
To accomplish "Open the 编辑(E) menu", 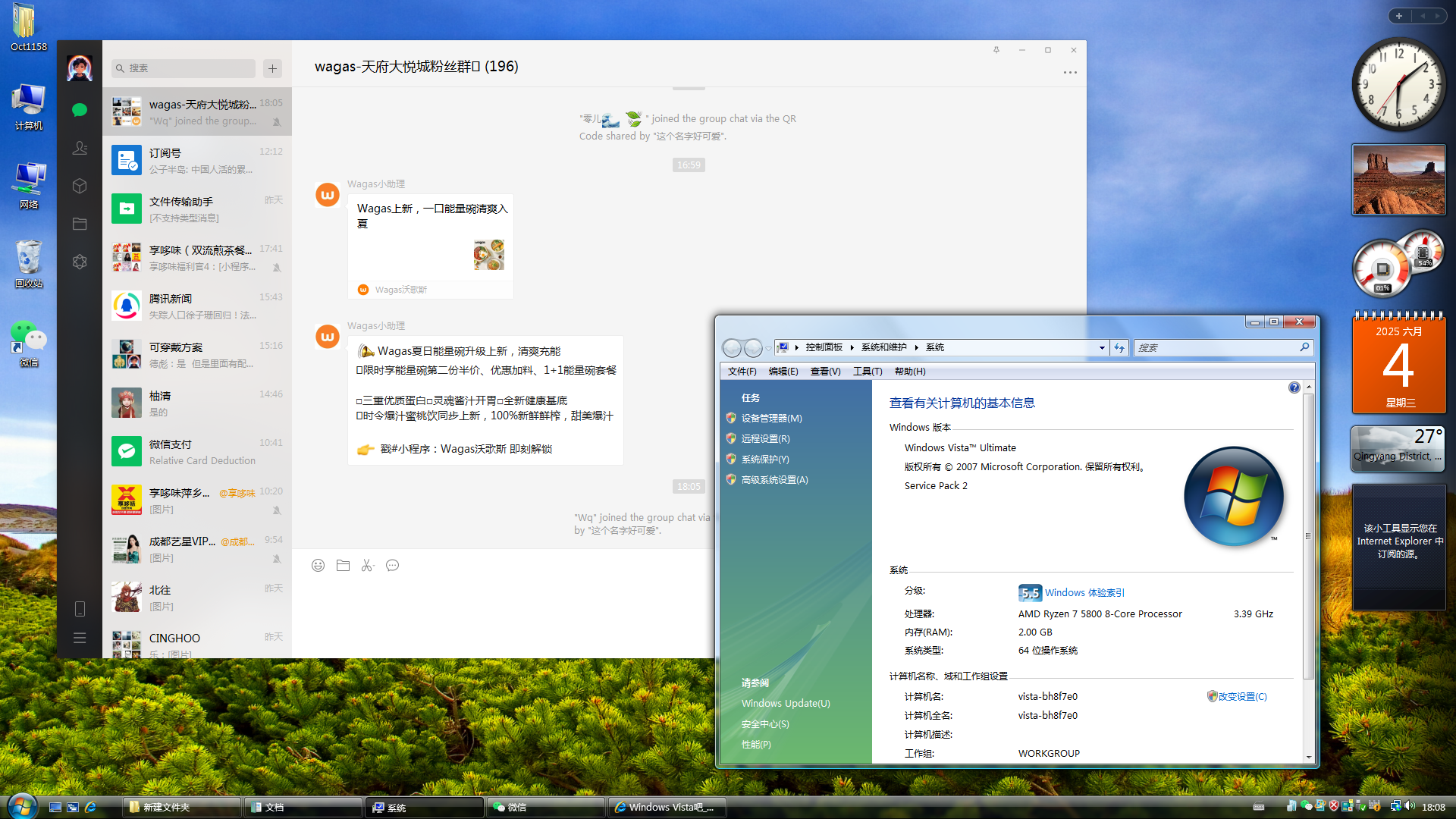I will (x=783, y=372).
